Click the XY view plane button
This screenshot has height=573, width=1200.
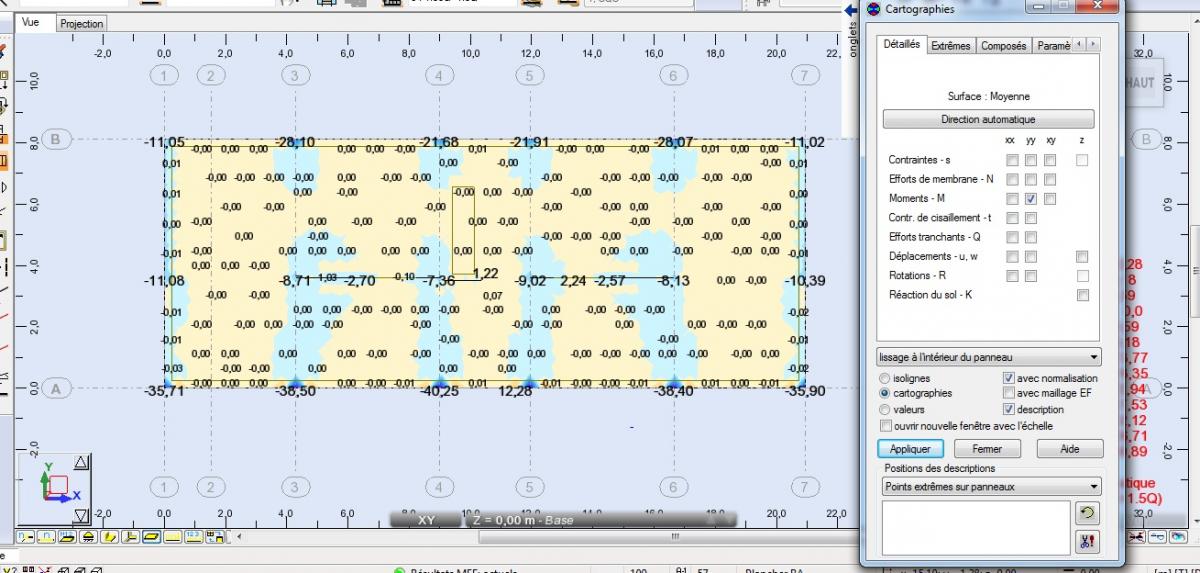click(426, 521)
